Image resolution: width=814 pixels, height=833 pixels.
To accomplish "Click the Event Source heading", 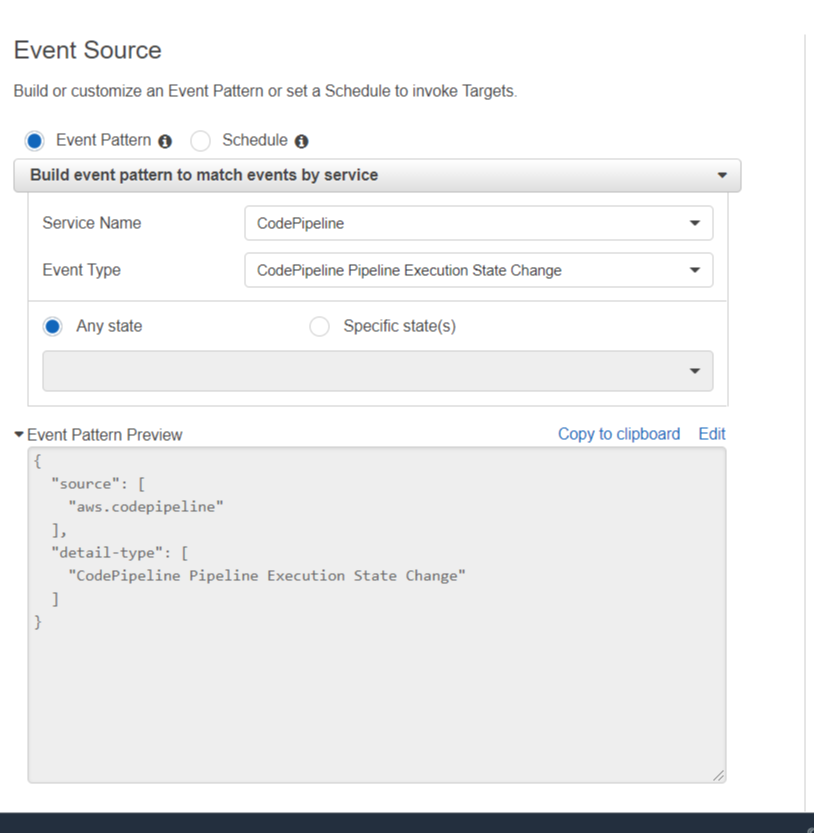I will [88, 50].
